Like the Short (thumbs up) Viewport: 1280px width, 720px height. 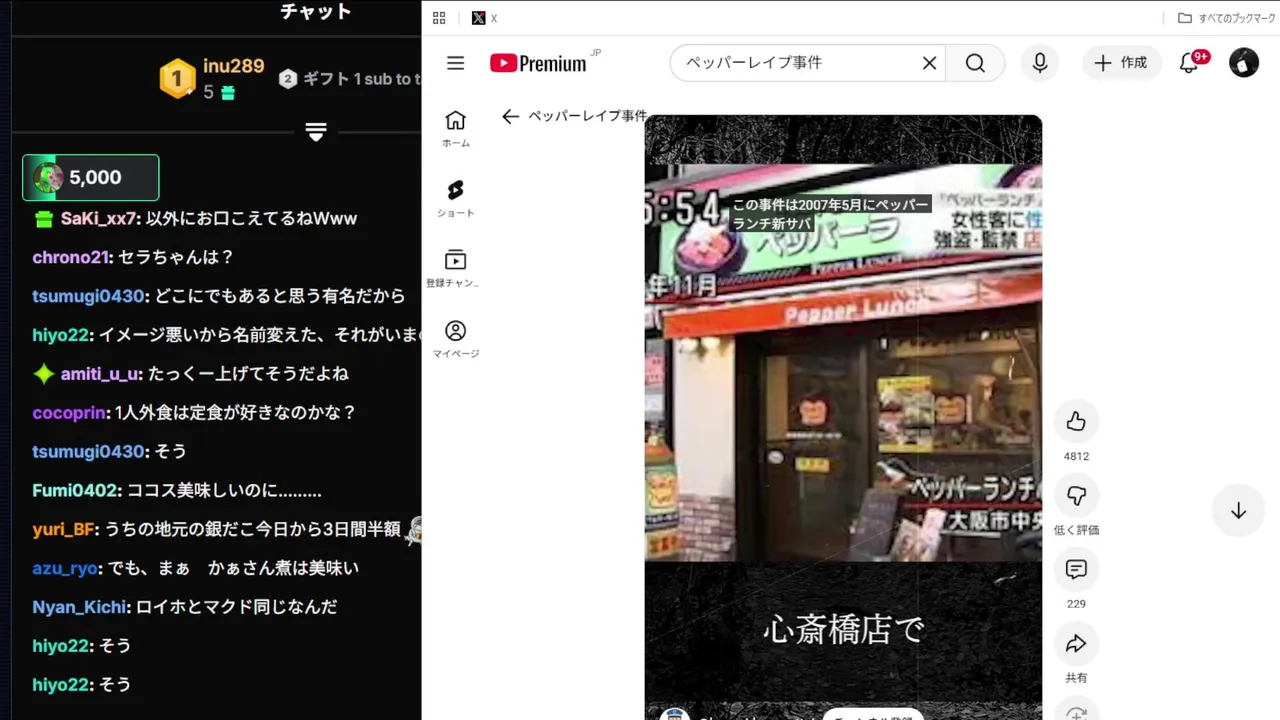coord(1076,422)
